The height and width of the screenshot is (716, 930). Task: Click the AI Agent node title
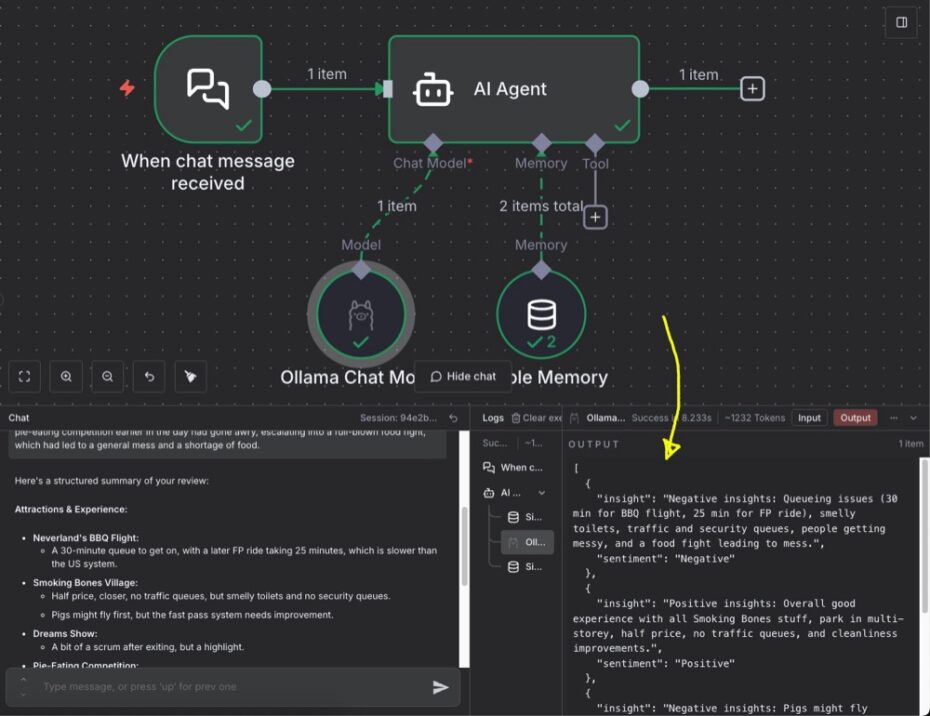[x=510, y=89]
